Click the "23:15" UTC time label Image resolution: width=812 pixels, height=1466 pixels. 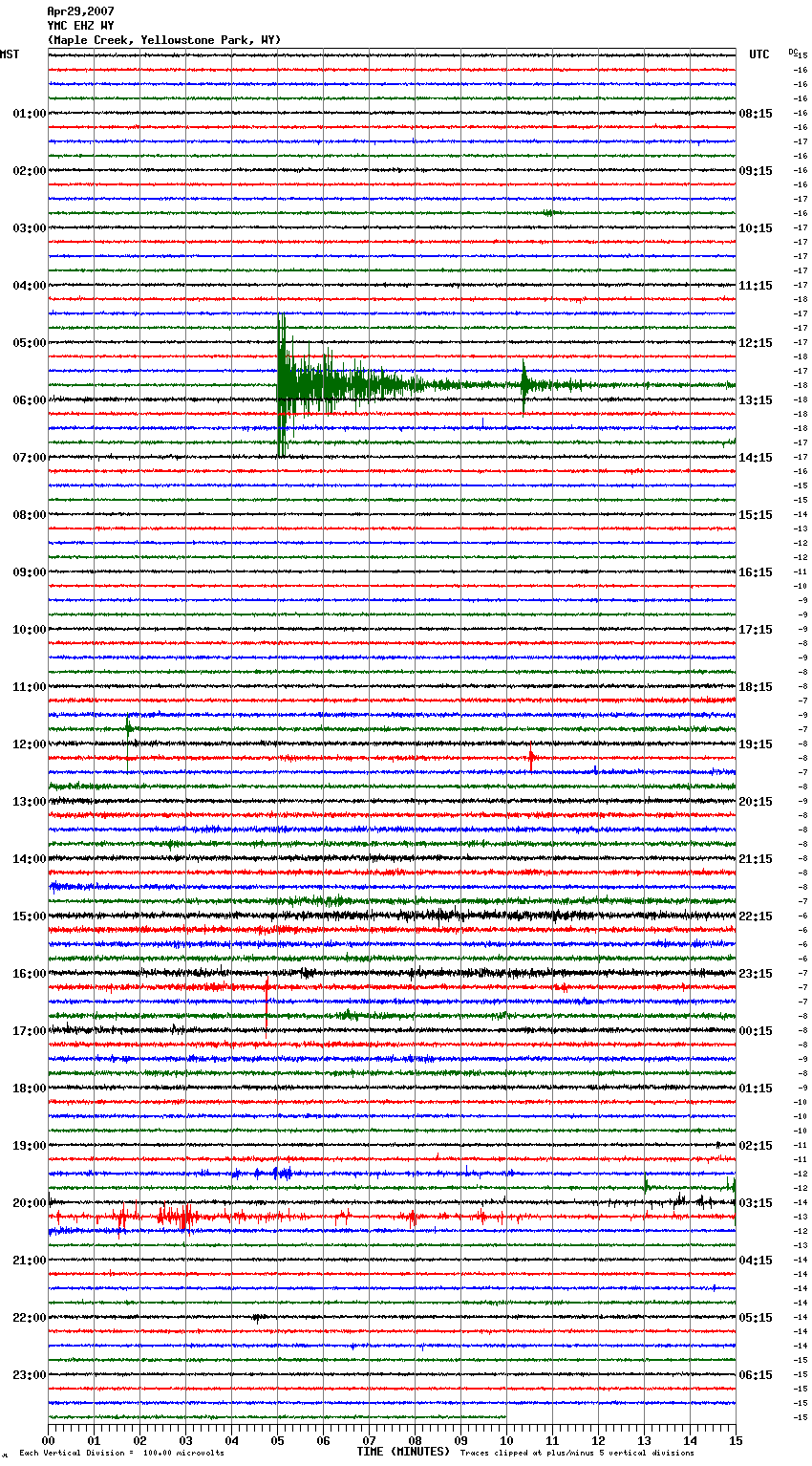756,974
